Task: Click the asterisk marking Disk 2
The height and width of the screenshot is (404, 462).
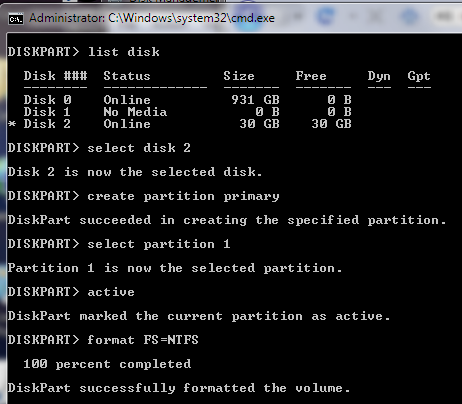Action: (x=12, y=124)
